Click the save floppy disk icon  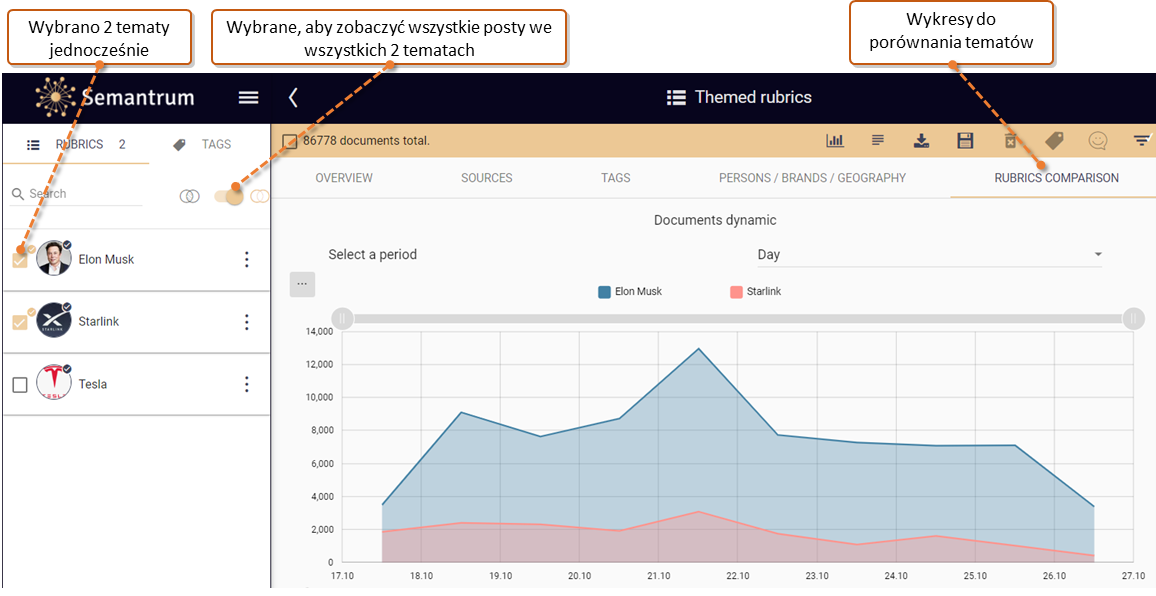(965, 140)
